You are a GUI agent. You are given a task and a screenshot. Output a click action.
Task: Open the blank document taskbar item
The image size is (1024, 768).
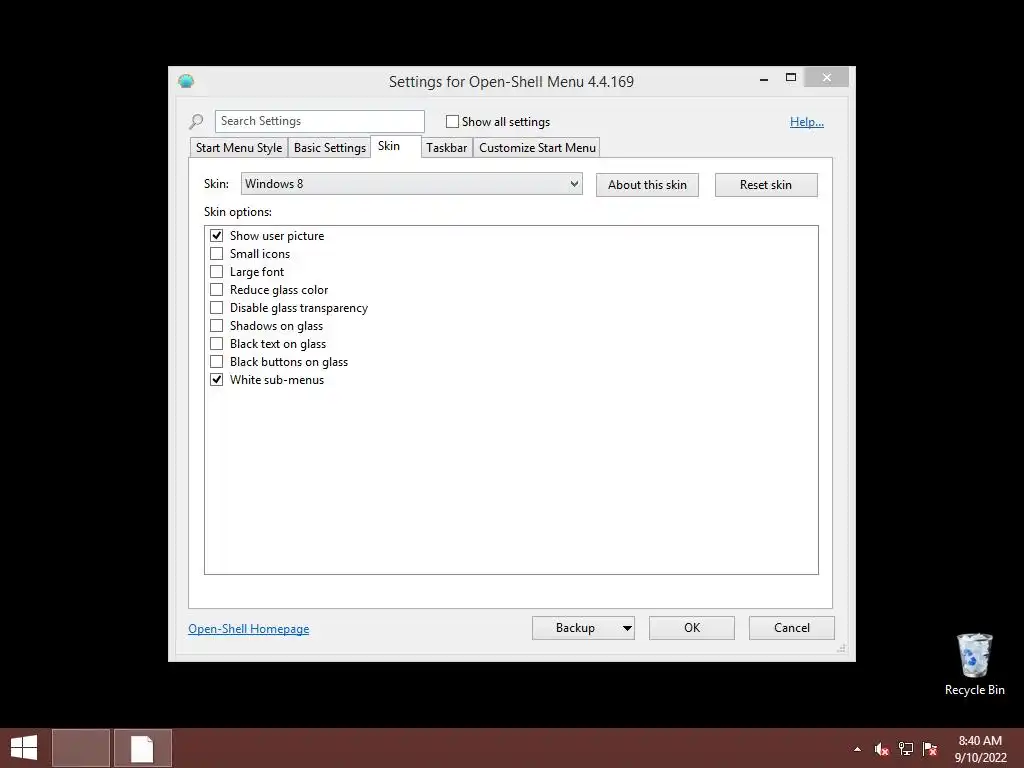pos(143,748)
